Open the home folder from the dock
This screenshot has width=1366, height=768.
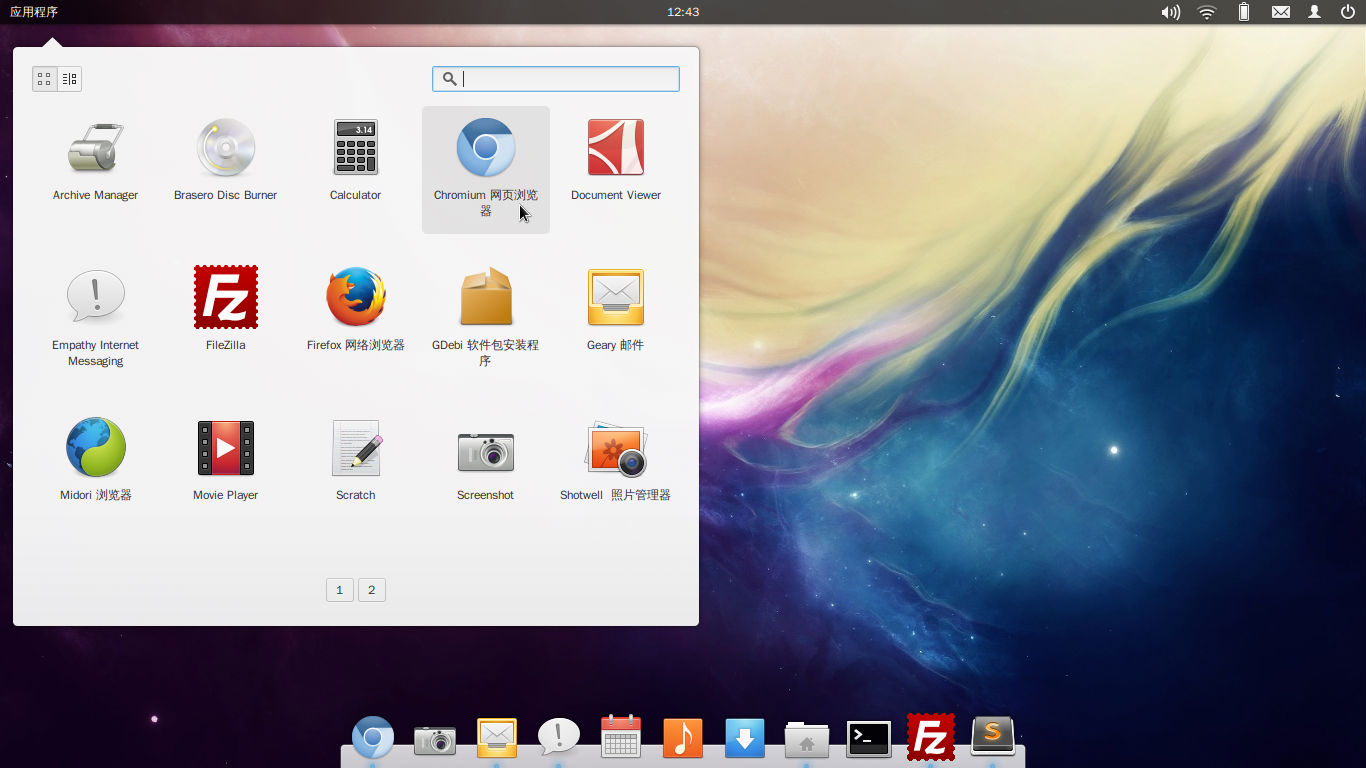807,739
